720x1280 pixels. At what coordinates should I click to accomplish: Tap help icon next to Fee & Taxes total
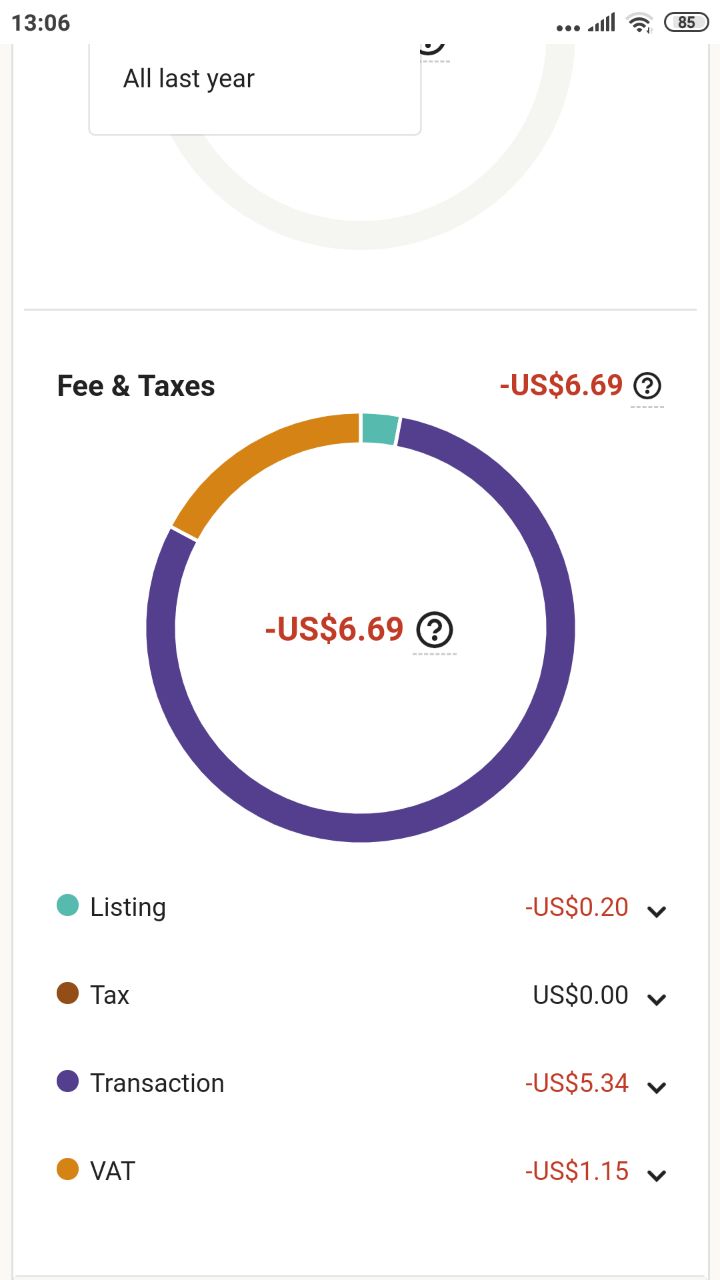(x=648, y=385)
